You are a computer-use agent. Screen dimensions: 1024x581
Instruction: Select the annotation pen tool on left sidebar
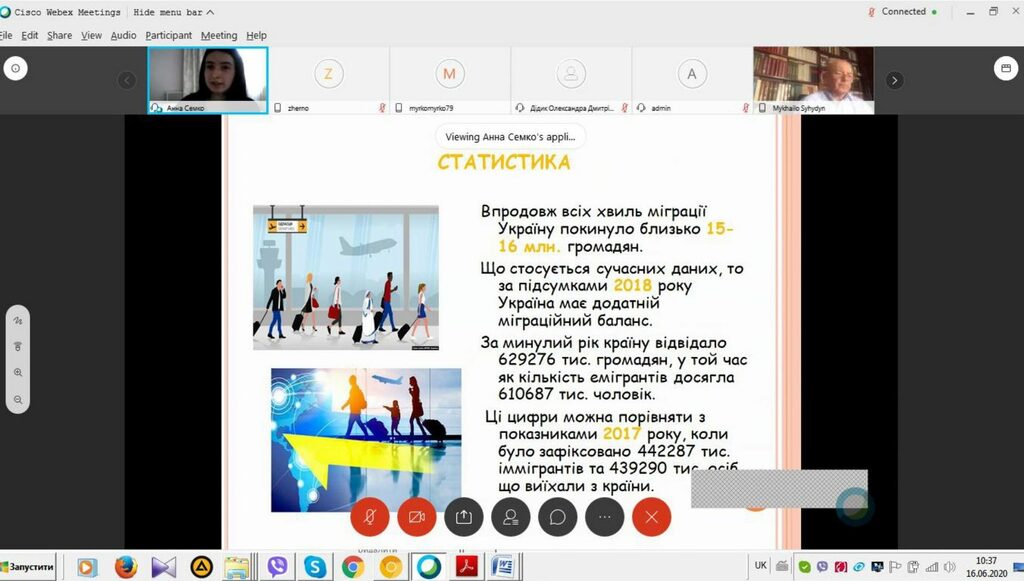tap(18, 322)
